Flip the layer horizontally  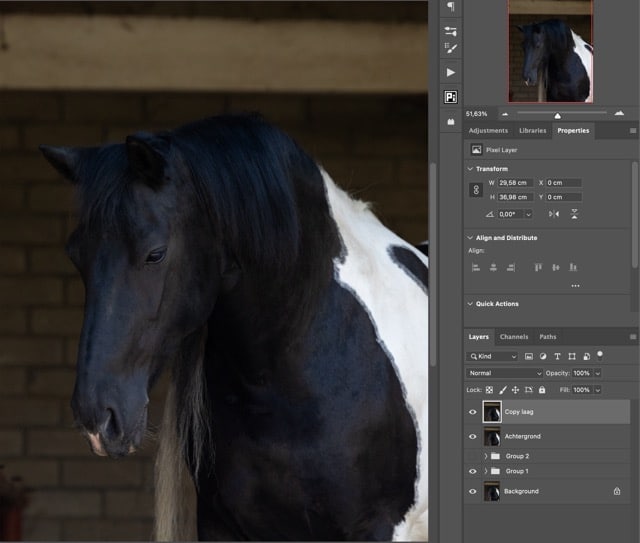[554, 214]
